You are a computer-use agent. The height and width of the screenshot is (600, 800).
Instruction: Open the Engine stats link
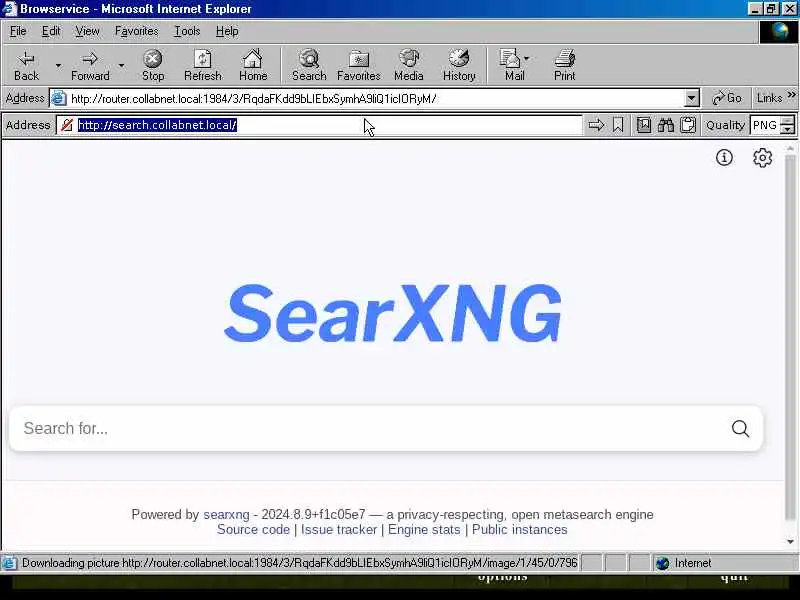tap(424, 530)
